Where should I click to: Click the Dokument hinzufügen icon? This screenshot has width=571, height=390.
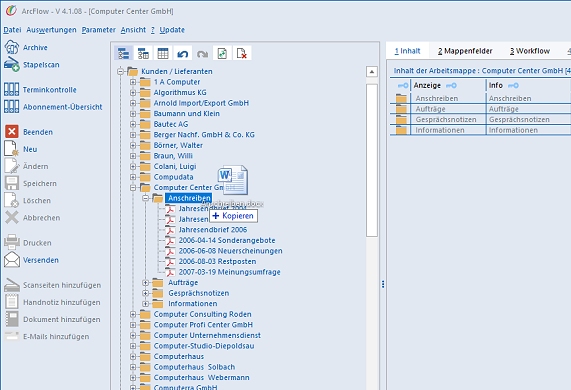[x=12, y=319]
